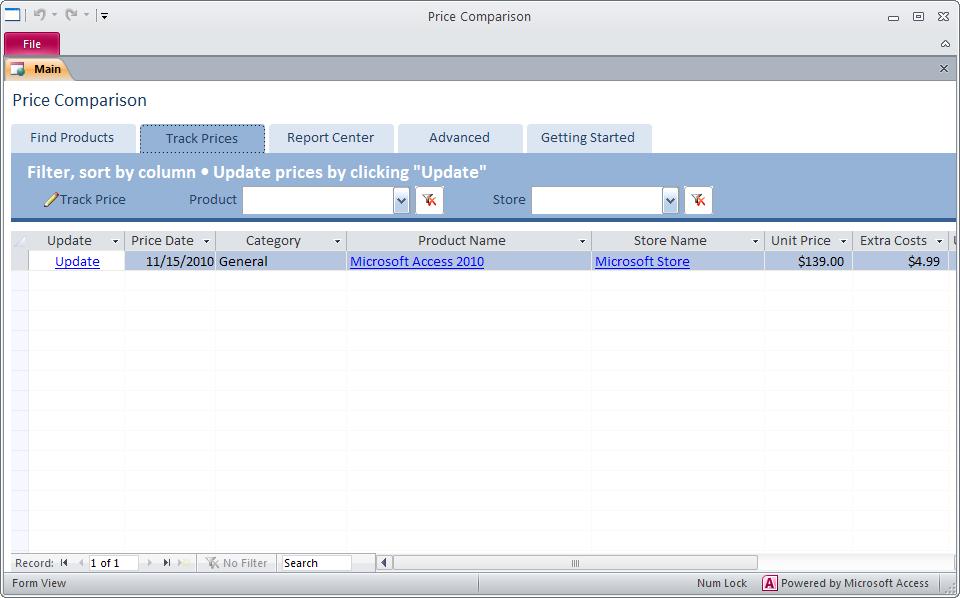Viewport: 960px width, 598px height.
Task: Click the current record number box
Action: point(113,563)
